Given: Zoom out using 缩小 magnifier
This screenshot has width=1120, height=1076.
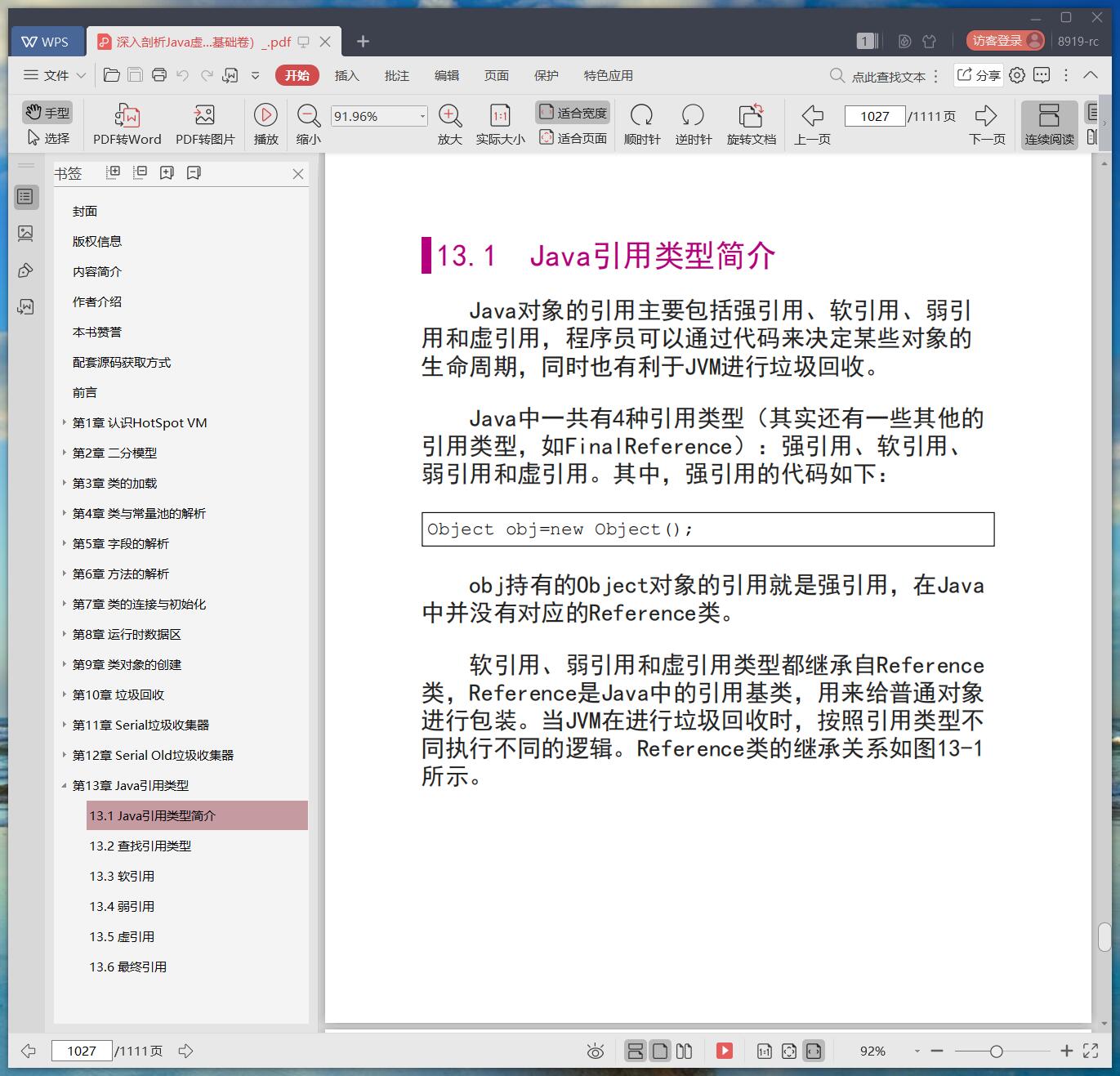Looking at the screenshot, I should pos(309,124).
